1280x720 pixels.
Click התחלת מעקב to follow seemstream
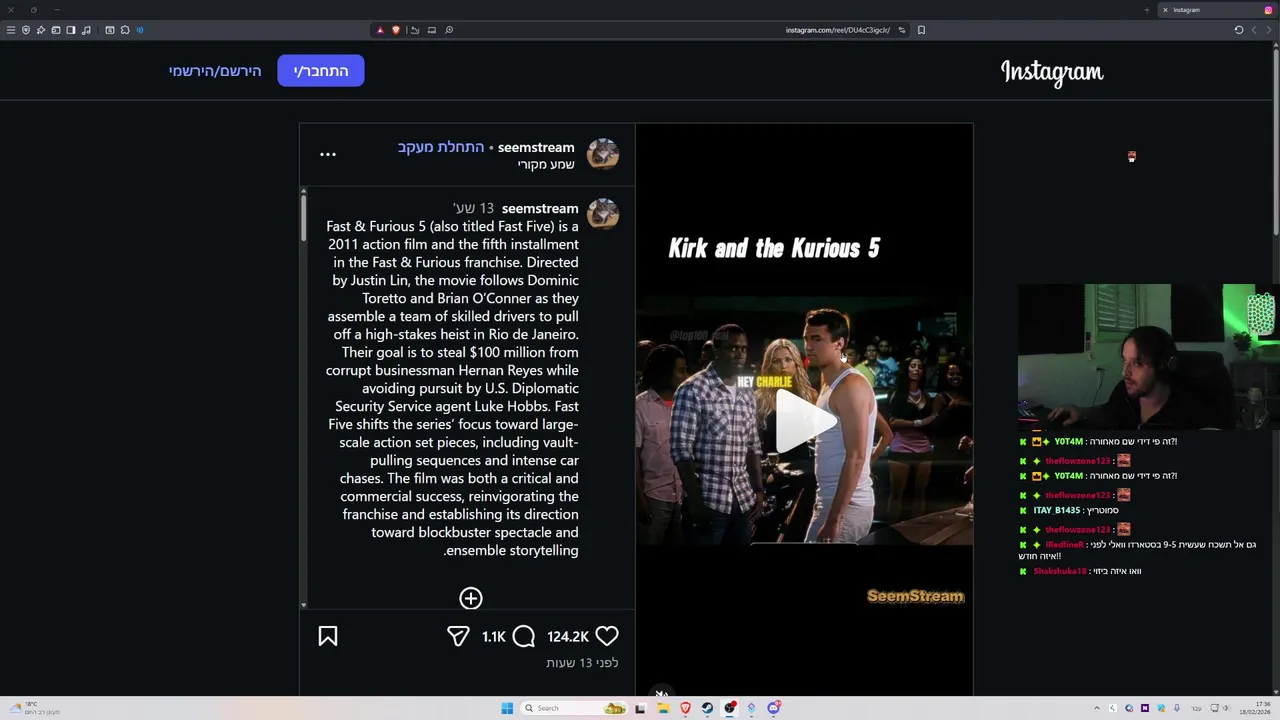(x=441, y=147)
